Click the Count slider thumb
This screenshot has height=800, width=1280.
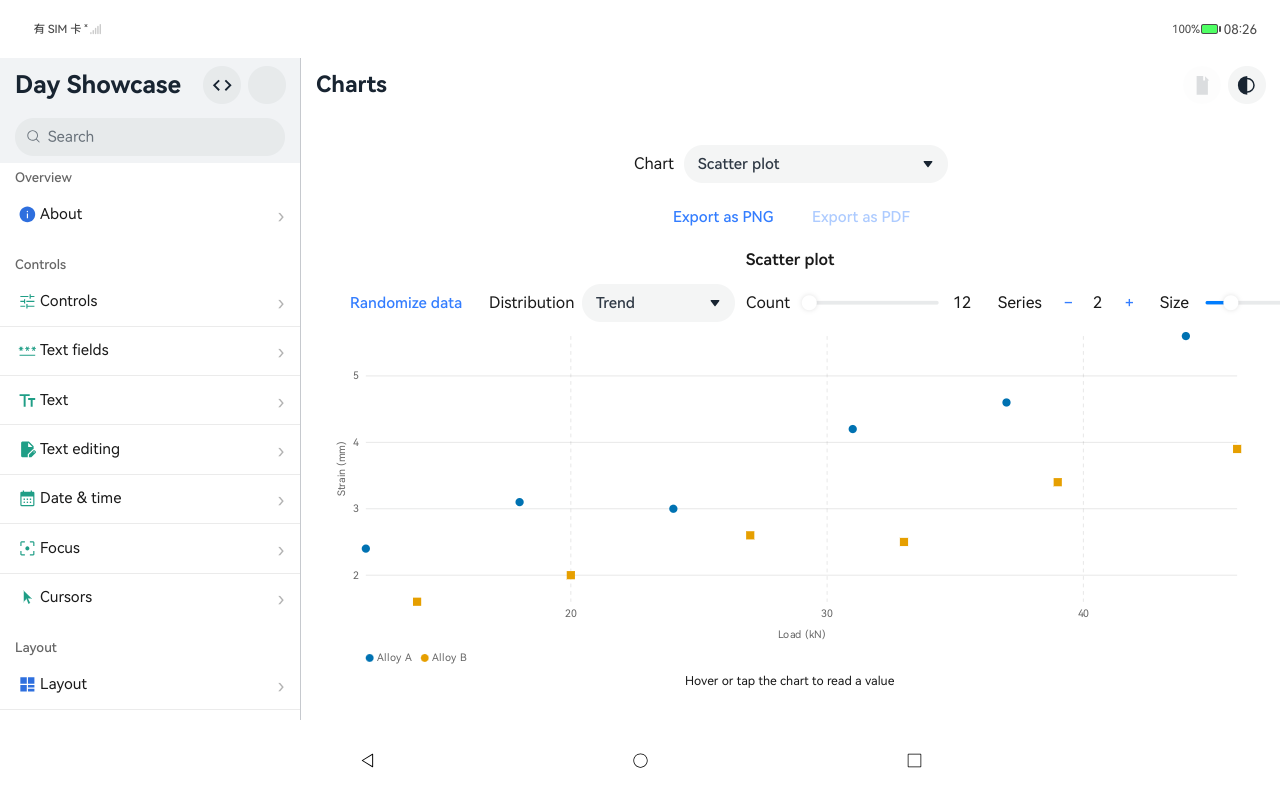(x=809, y=303)
